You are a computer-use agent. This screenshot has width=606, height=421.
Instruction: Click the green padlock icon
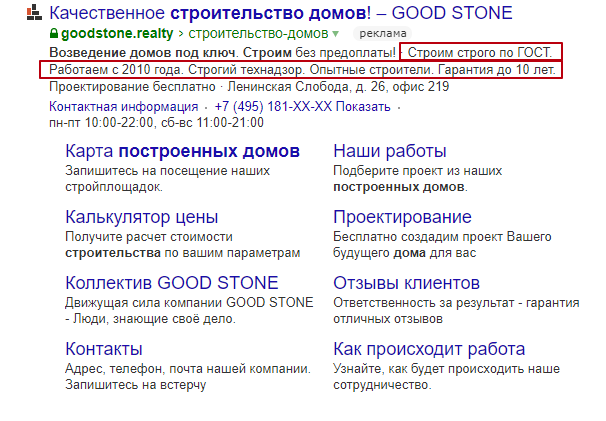(54, 34)
